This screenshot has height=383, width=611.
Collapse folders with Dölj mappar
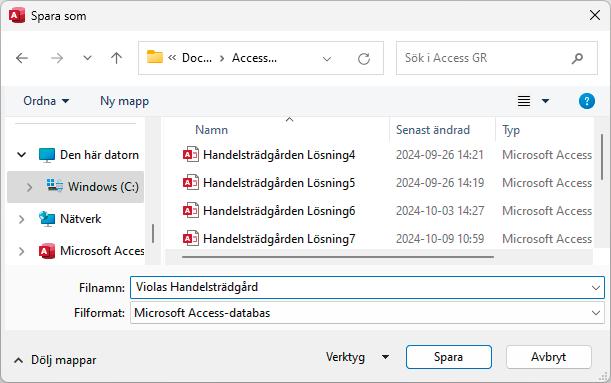(55, 360)
